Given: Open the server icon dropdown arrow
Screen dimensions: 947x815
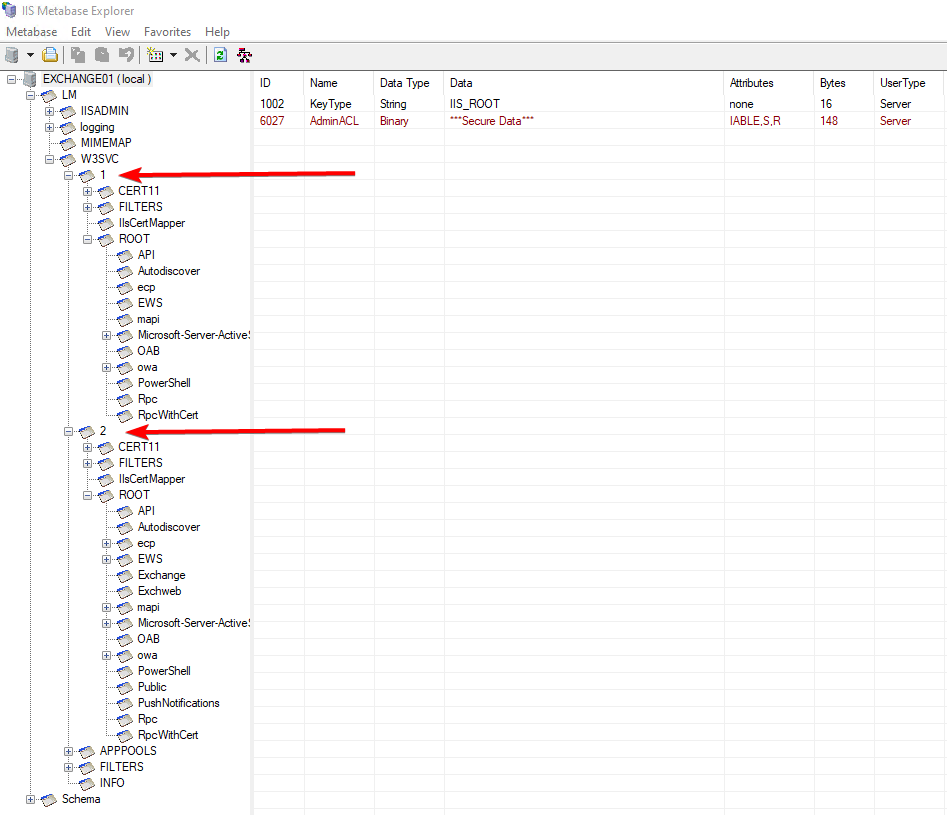Looking at the screenshot, I should [30, 55].
